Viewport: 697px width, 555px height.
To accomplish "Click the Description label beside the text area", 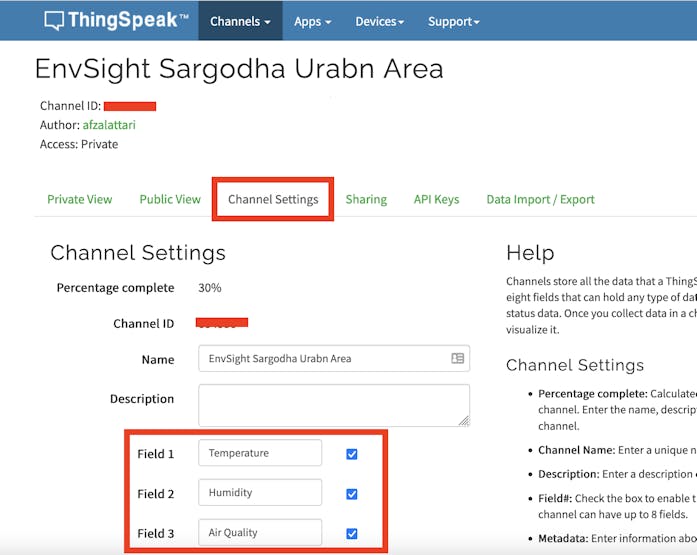I will (142, 399).
